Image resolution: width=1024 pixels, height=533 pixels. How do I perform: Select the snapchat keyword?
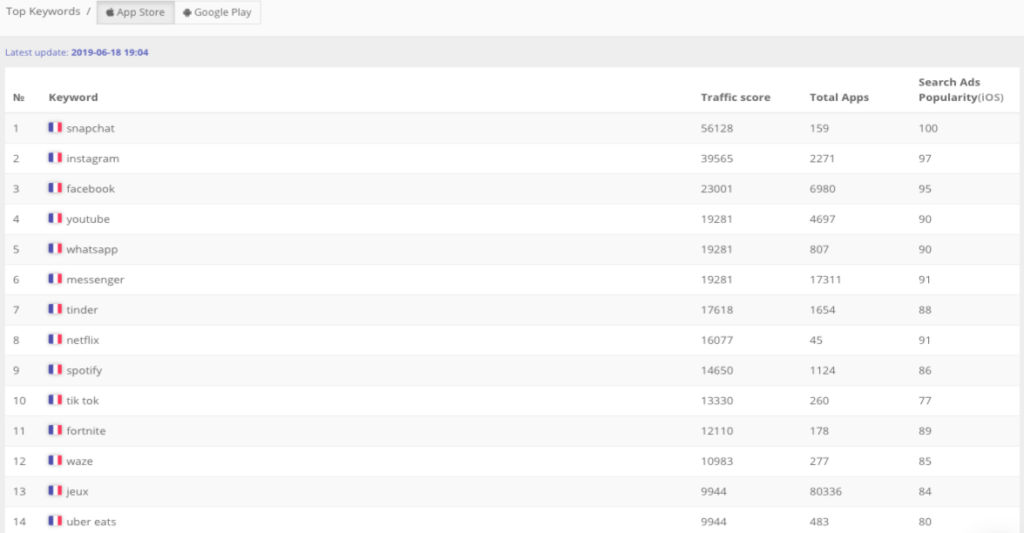[x=90, y=128]
